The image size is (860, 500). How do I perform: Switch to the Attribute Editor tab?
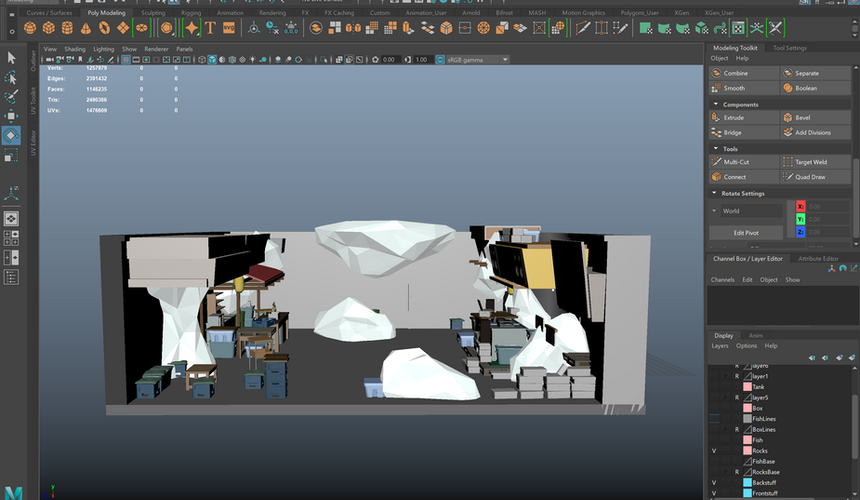coord(818,258)
